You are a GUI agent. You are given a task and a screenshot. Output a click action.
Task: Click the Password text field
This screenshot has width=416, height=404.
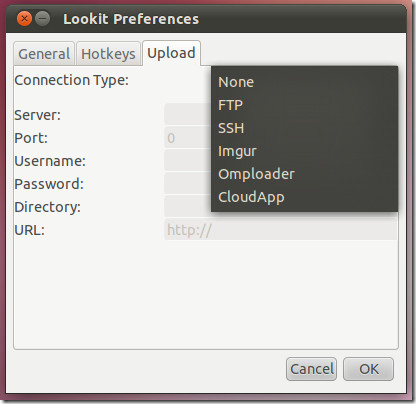tap(188, 183)
